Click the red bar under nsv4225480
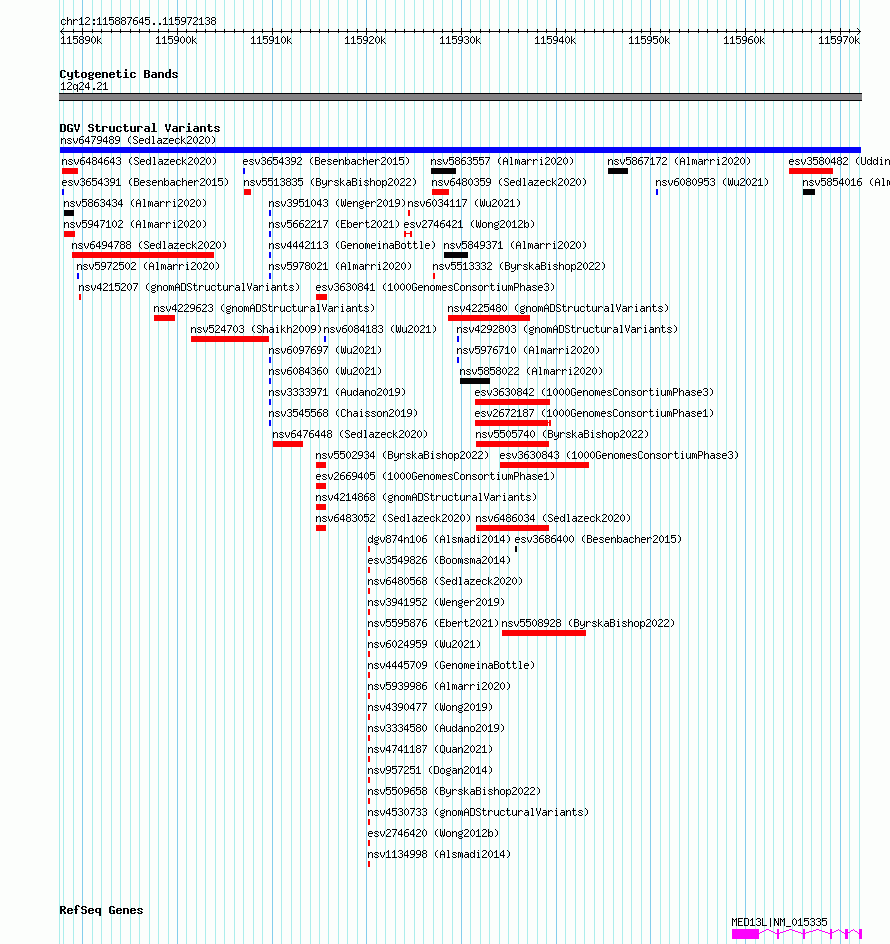890x944 pixels. [489, 318]
